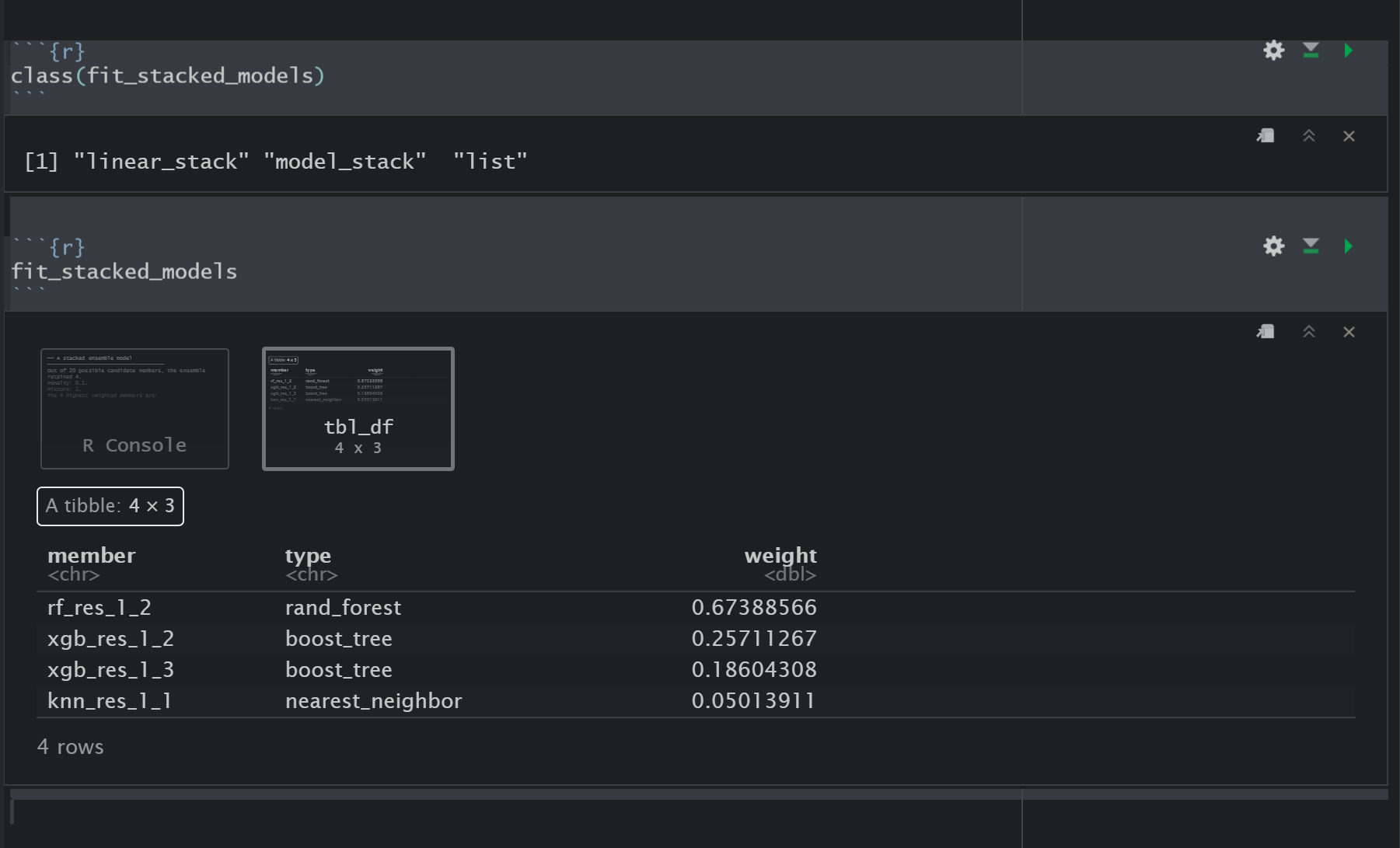Open chunk options for the first code chunk
The height and width of the screenshot is (848, 1400).
1273,51
